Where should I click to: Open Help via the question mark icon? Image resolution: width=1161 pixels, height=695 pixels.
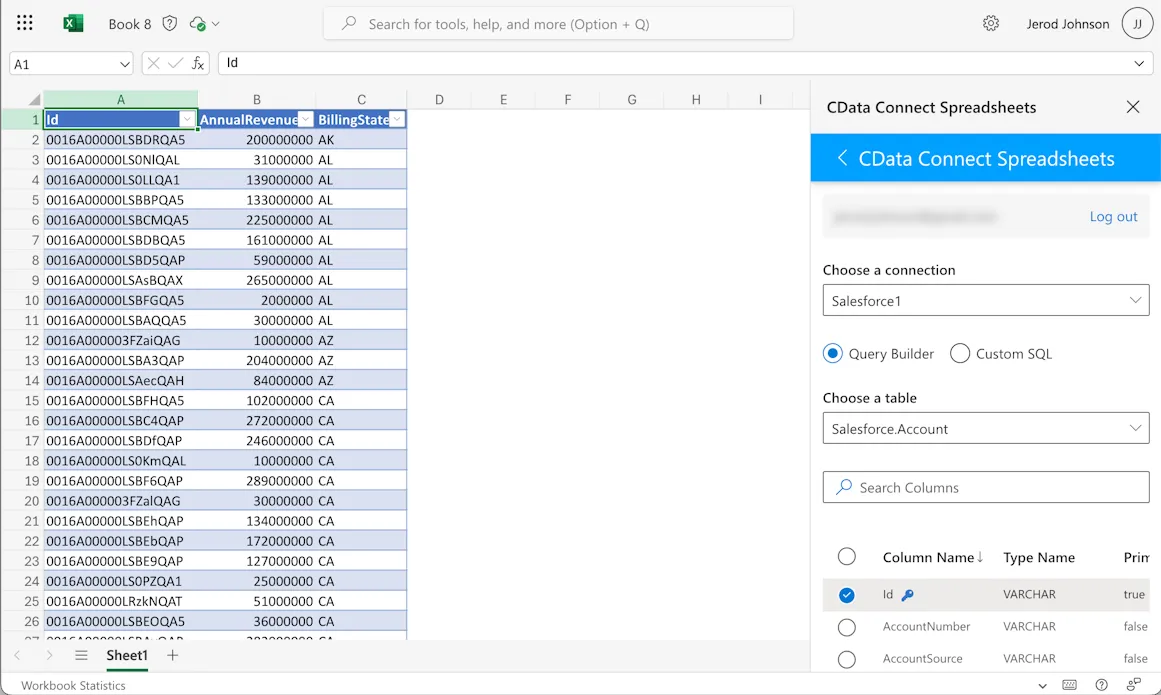pyautogui.click(x=1100, y=684)
